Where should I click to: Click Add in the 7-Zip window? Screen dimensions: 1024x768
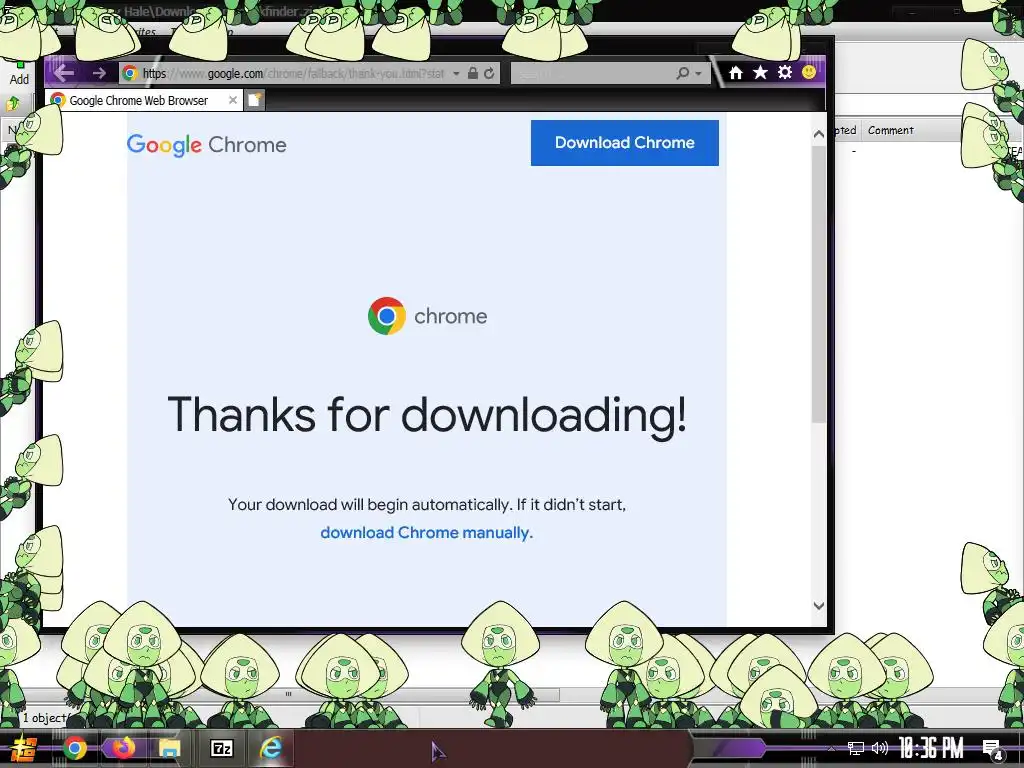[x=19, y=72]
